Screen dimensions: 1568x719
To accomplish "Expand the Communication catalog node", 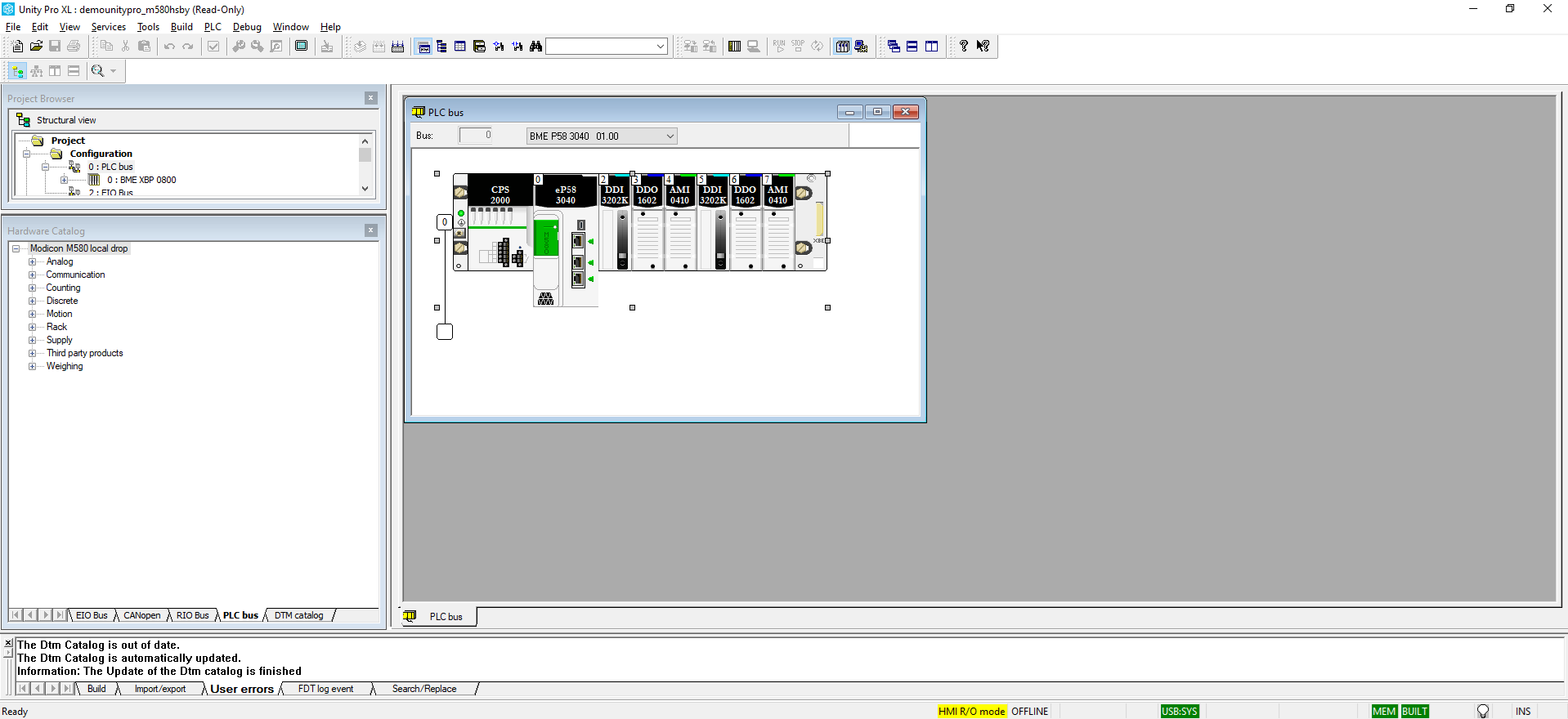I will (x=33, y=275).
